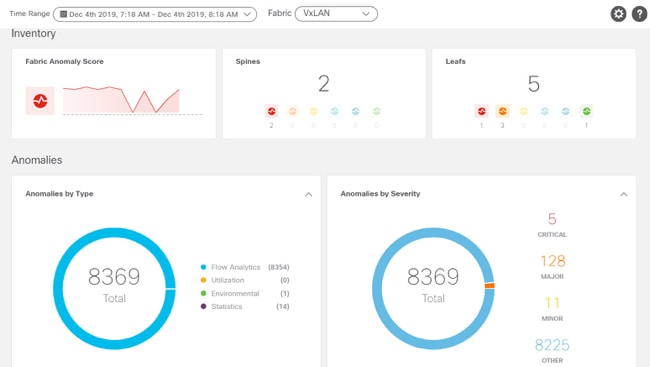Open the settings gear icon
Image resolution: width=650 pixels, height=367 pixels.
[x=618, y=14]
